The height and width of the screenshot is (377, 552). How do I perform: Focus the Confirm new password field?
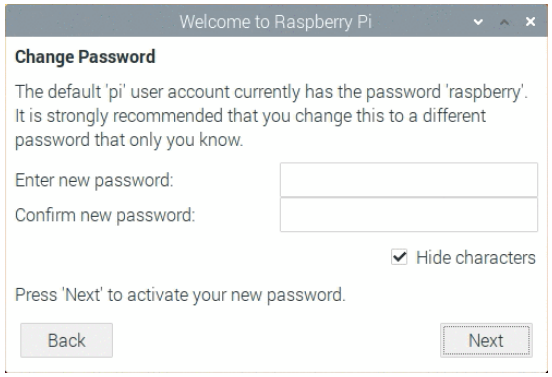coord(409,214)
